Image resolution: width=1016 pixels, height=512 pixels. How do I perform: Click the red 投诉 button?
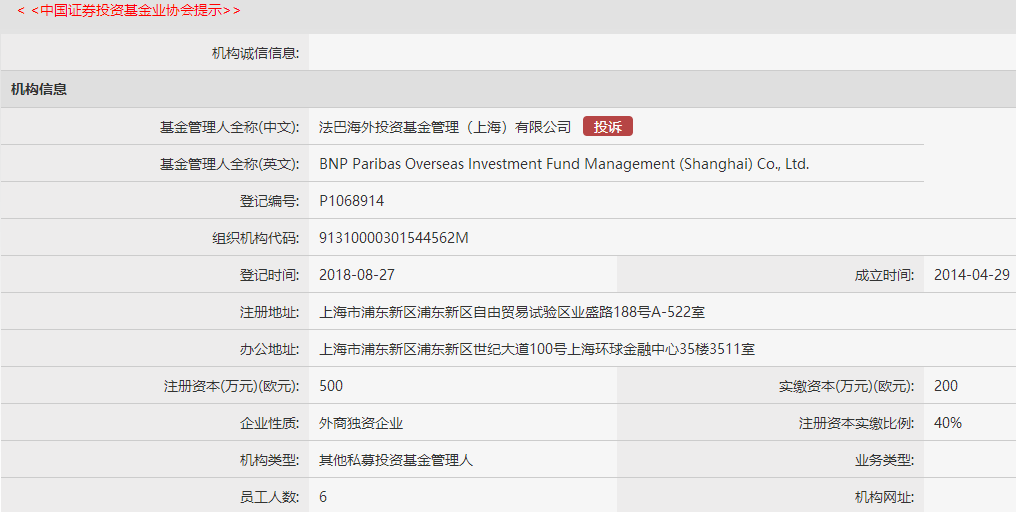pyautogui.click(x=608, y=127)
